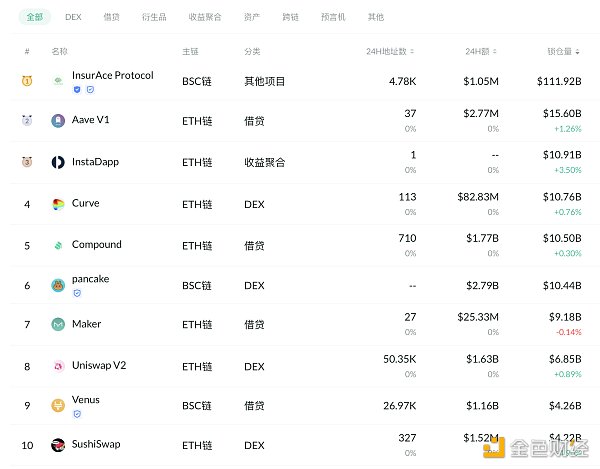Select the 全部 category filter
600x469 pixels.
click(x=34, y=17)
